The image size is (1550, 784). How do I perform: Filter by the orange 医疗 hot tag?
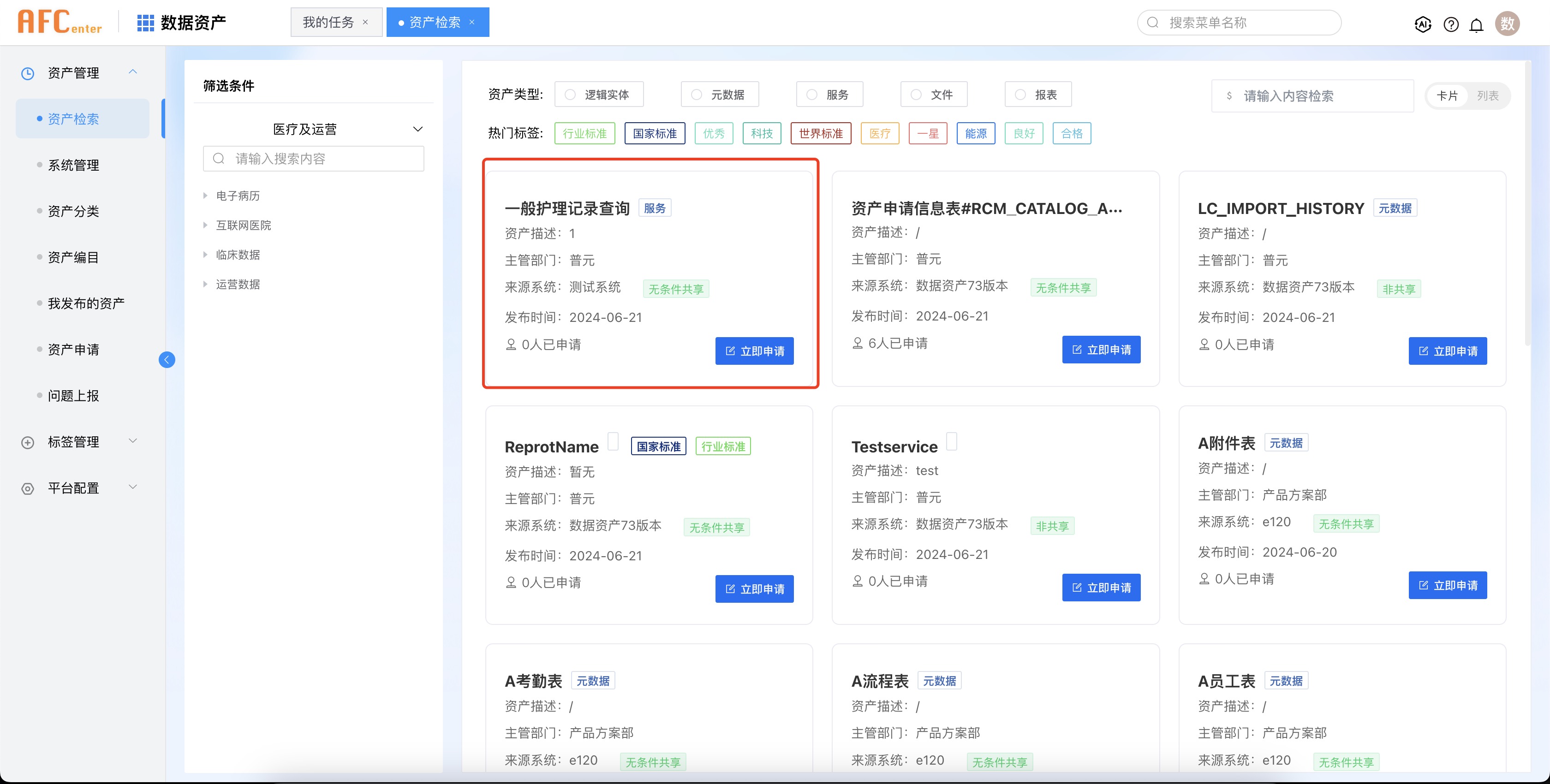pyautogui.click(x=880, y=133)
